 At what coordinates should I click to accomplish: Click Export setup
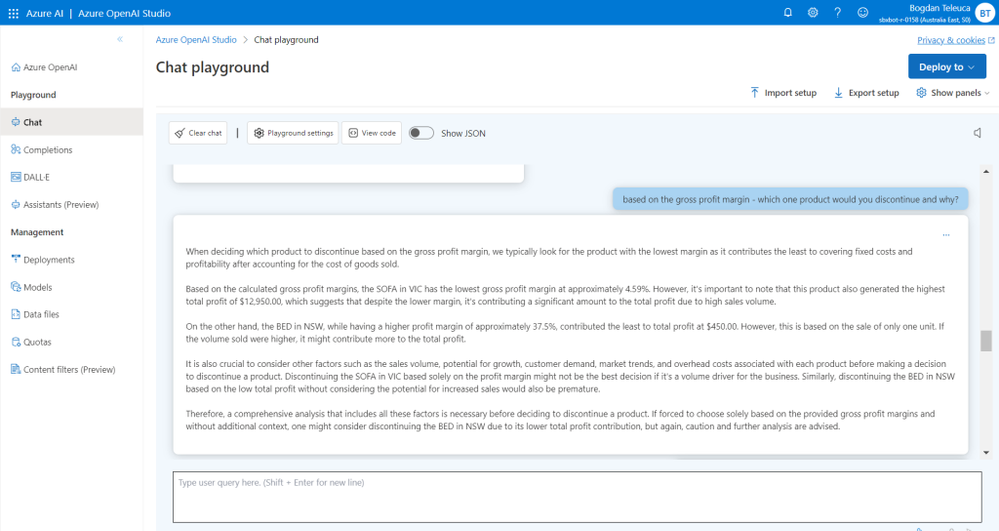click(866, 92)
